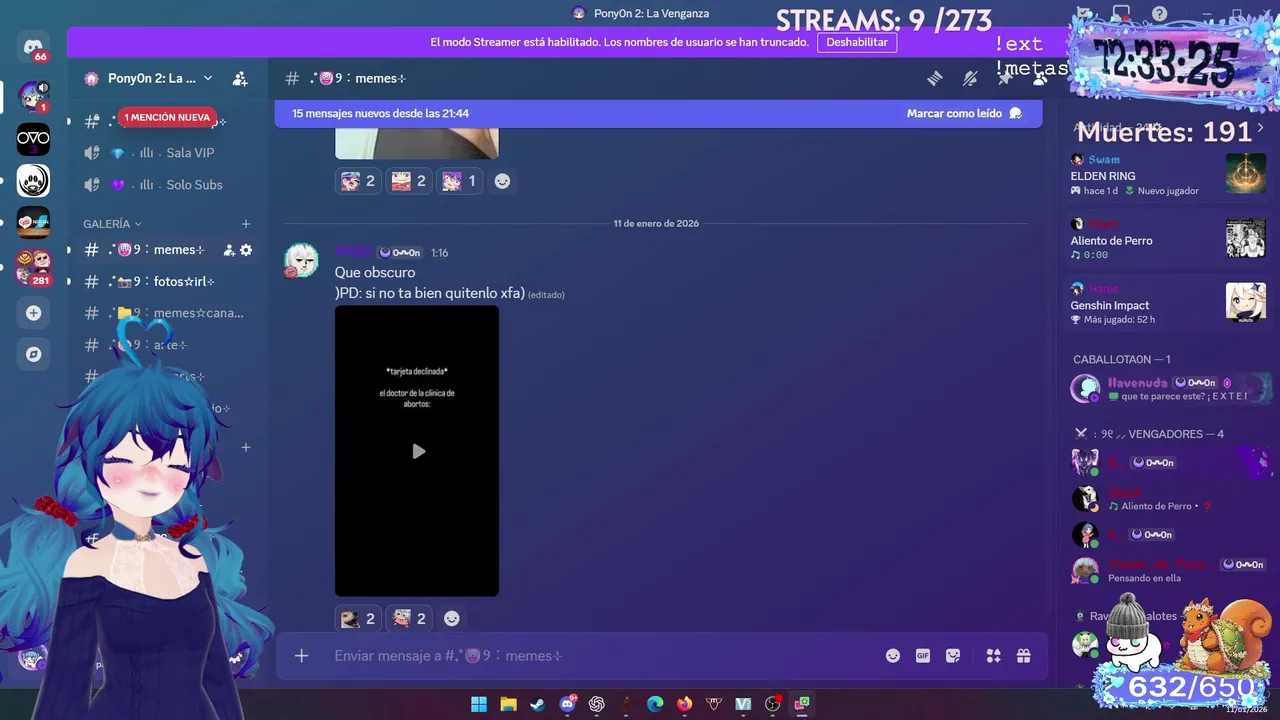1280x720 pixels.
Task: Click Deshabilitar streamer mode button
Action: 857,42
